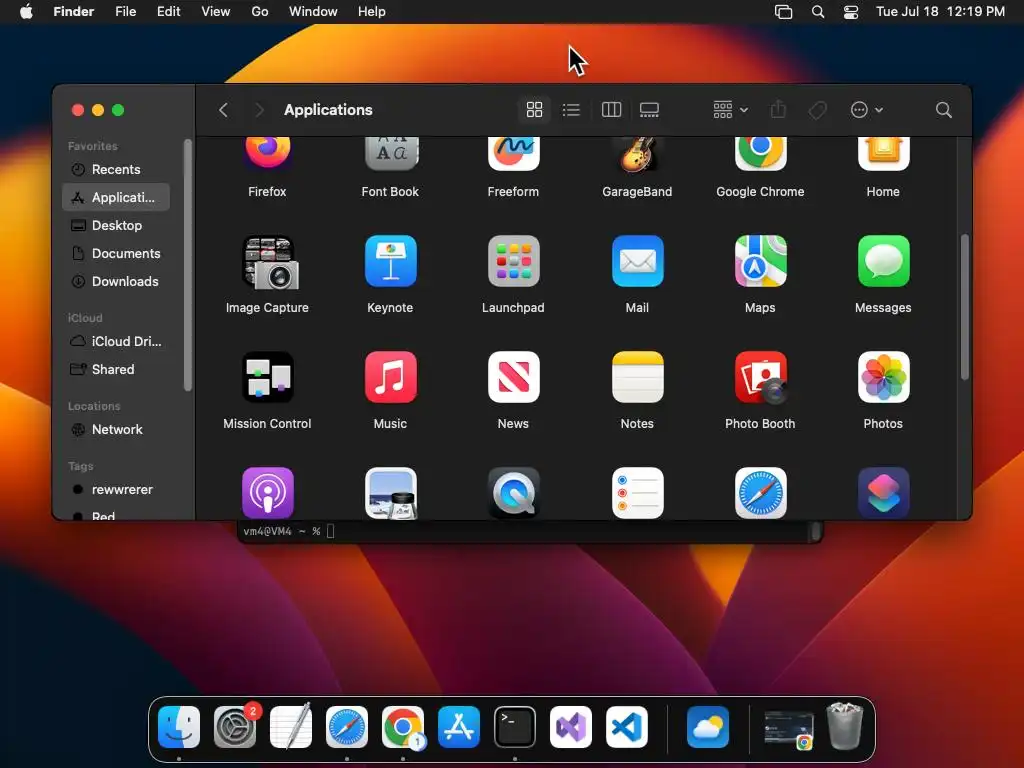Select the News app icon

point(513,377)
